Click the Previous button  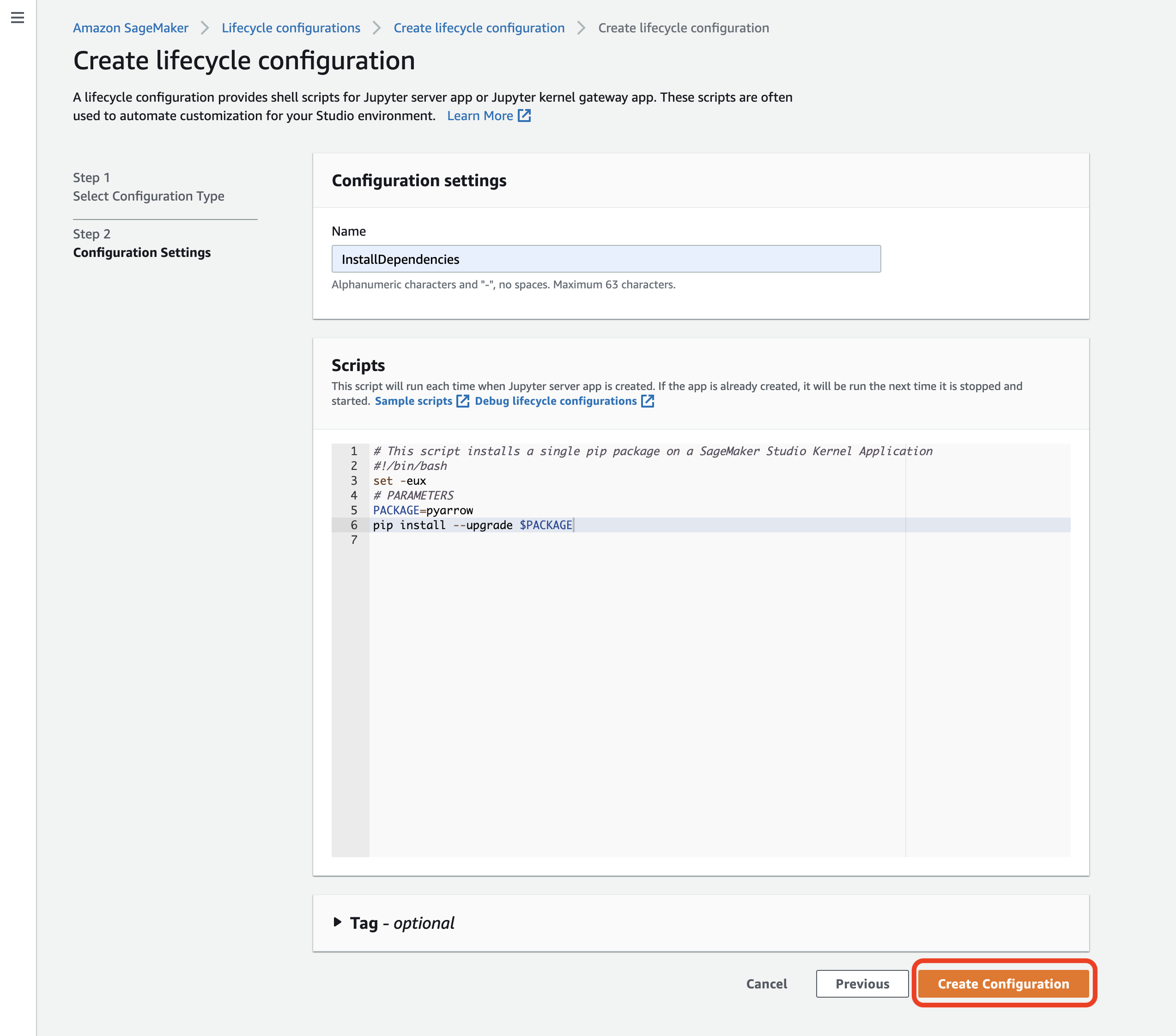coord(862,984)
